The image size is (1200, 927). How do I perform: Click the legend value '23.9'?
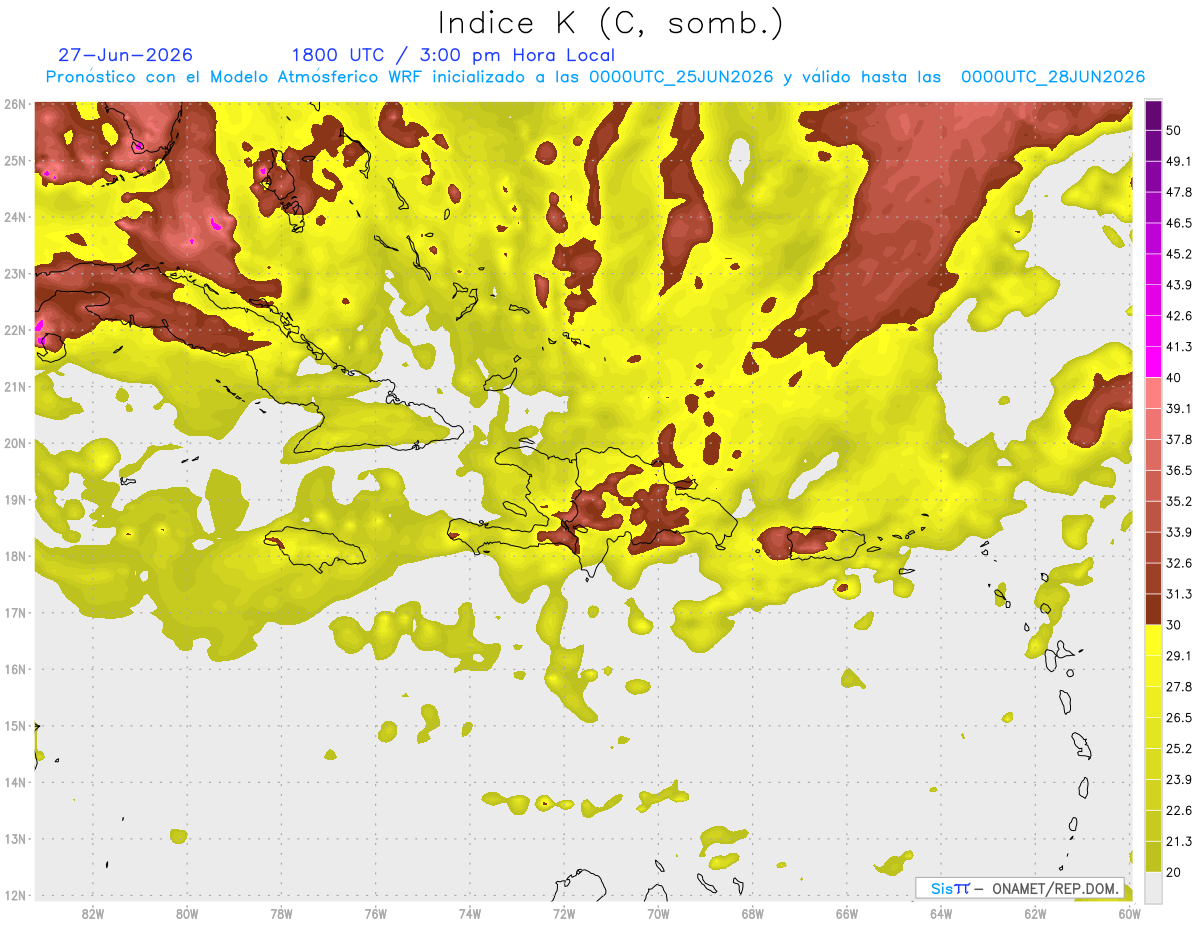point(1179,780)
